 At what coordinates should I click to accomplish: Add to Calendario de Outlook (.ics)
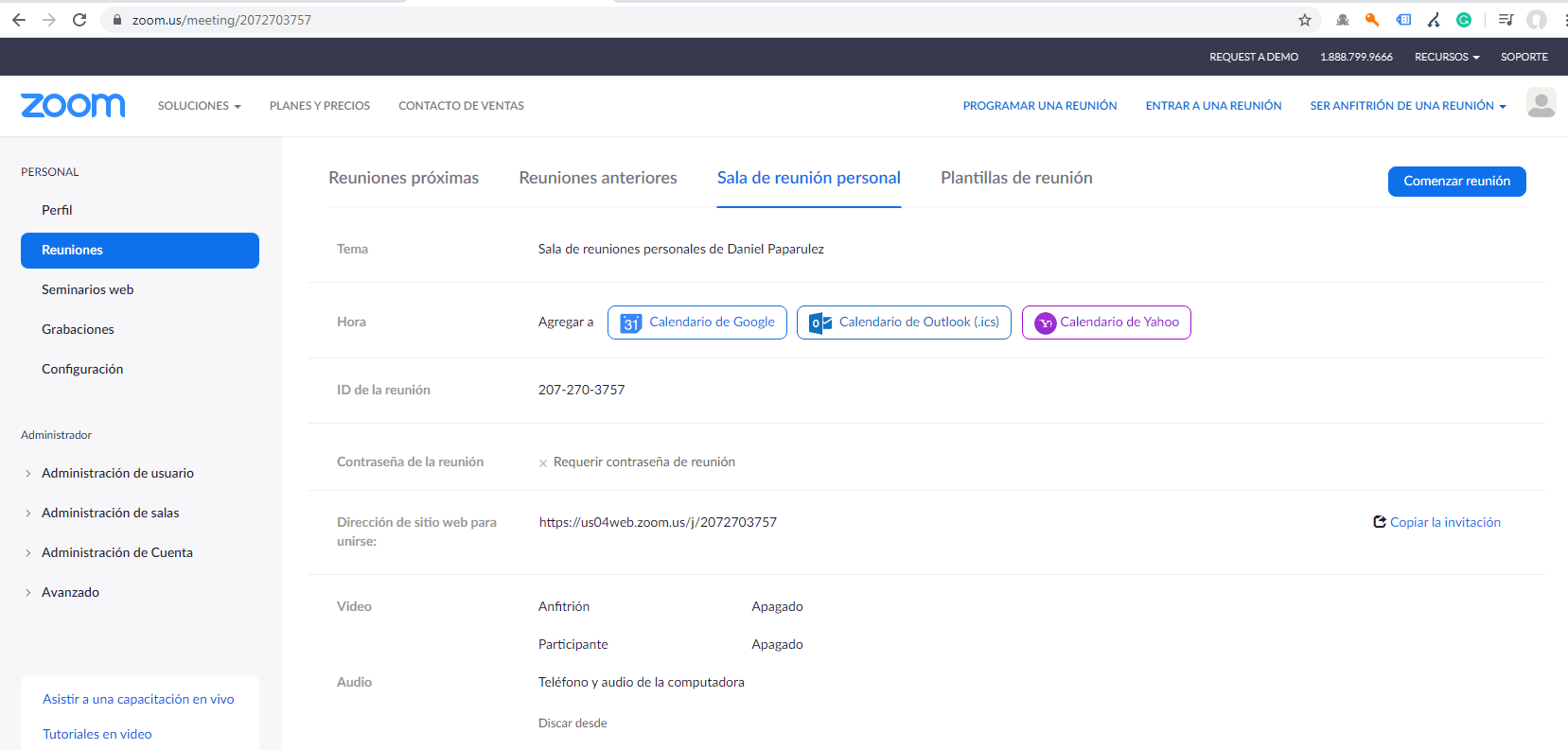coord(904,323)
